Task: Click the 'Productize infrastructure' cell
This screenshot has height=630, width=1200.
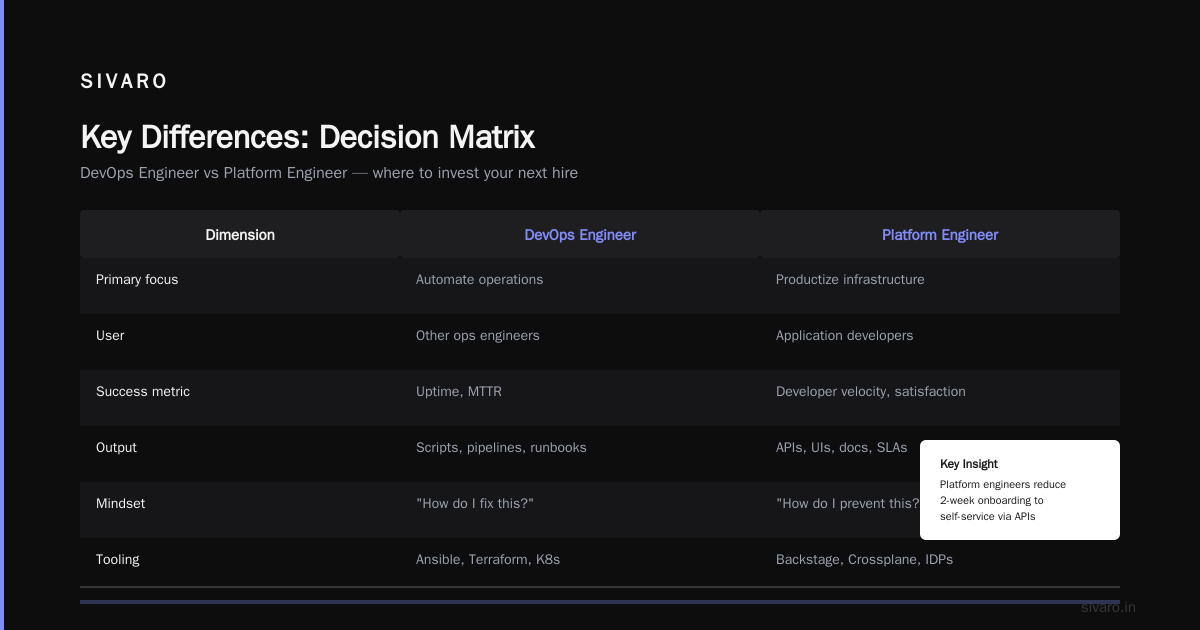Action: [850, 280]
